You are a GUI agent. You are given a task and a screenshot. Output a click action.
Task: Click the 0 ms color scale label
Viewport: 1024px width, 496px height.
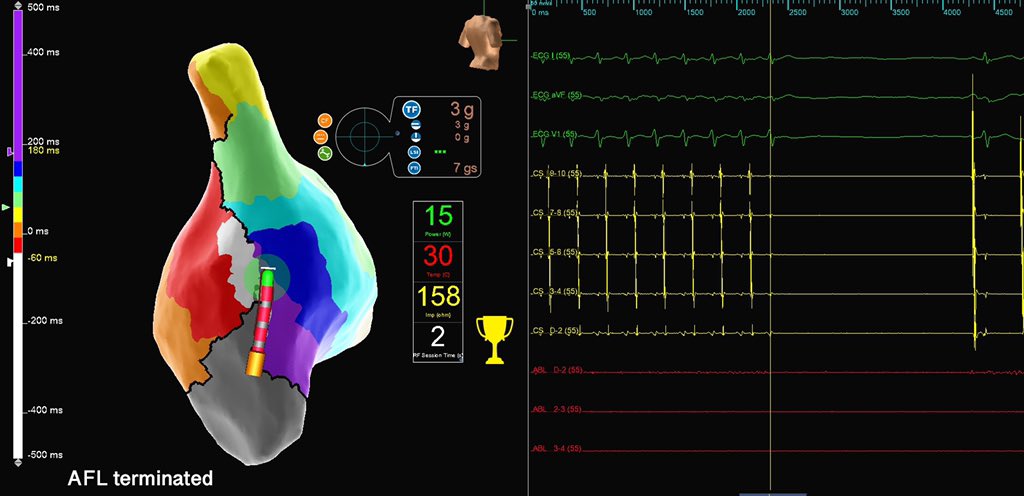[x=38, y=232]
